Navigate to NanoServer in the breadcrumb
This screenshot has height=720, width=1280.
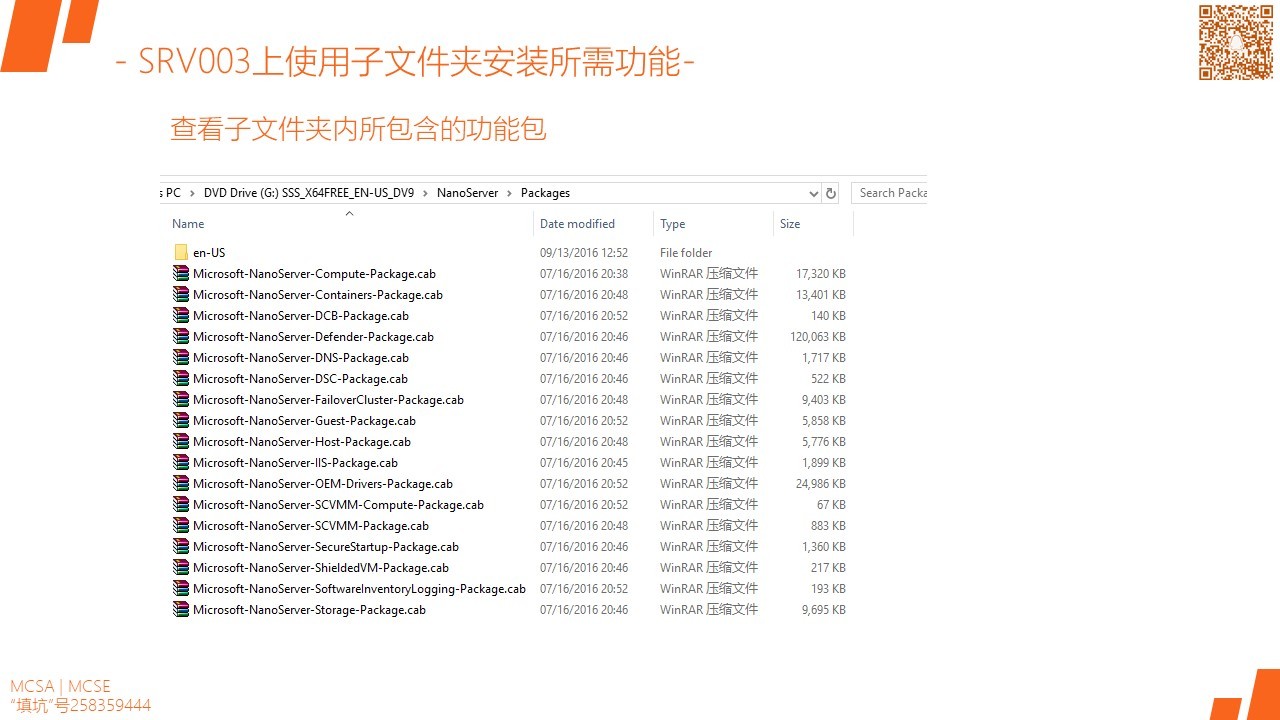pyautogui.click(x=467, y=193)
